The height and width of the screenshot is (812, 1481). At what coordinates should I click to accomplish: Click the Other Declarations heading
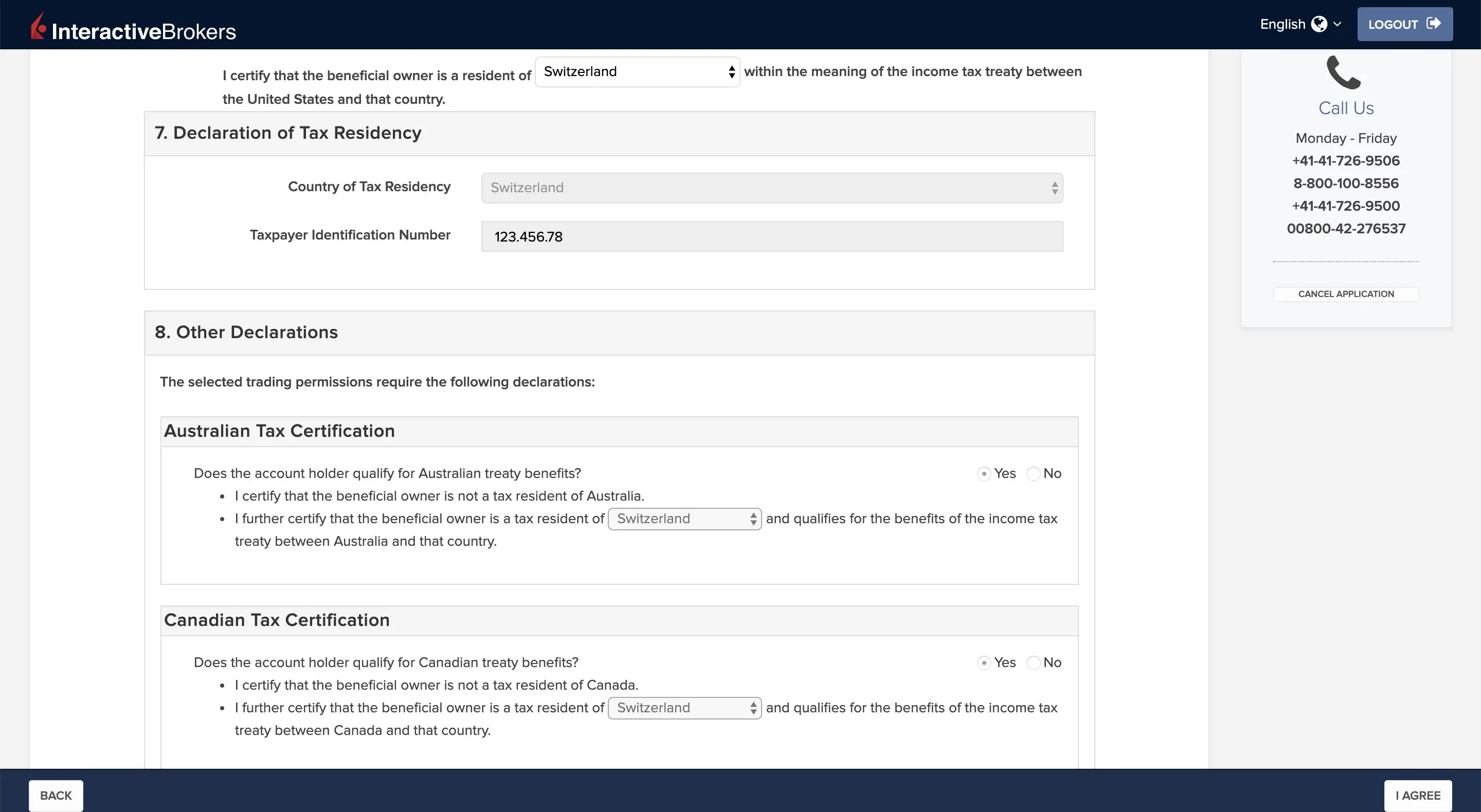tap(246, 332)
